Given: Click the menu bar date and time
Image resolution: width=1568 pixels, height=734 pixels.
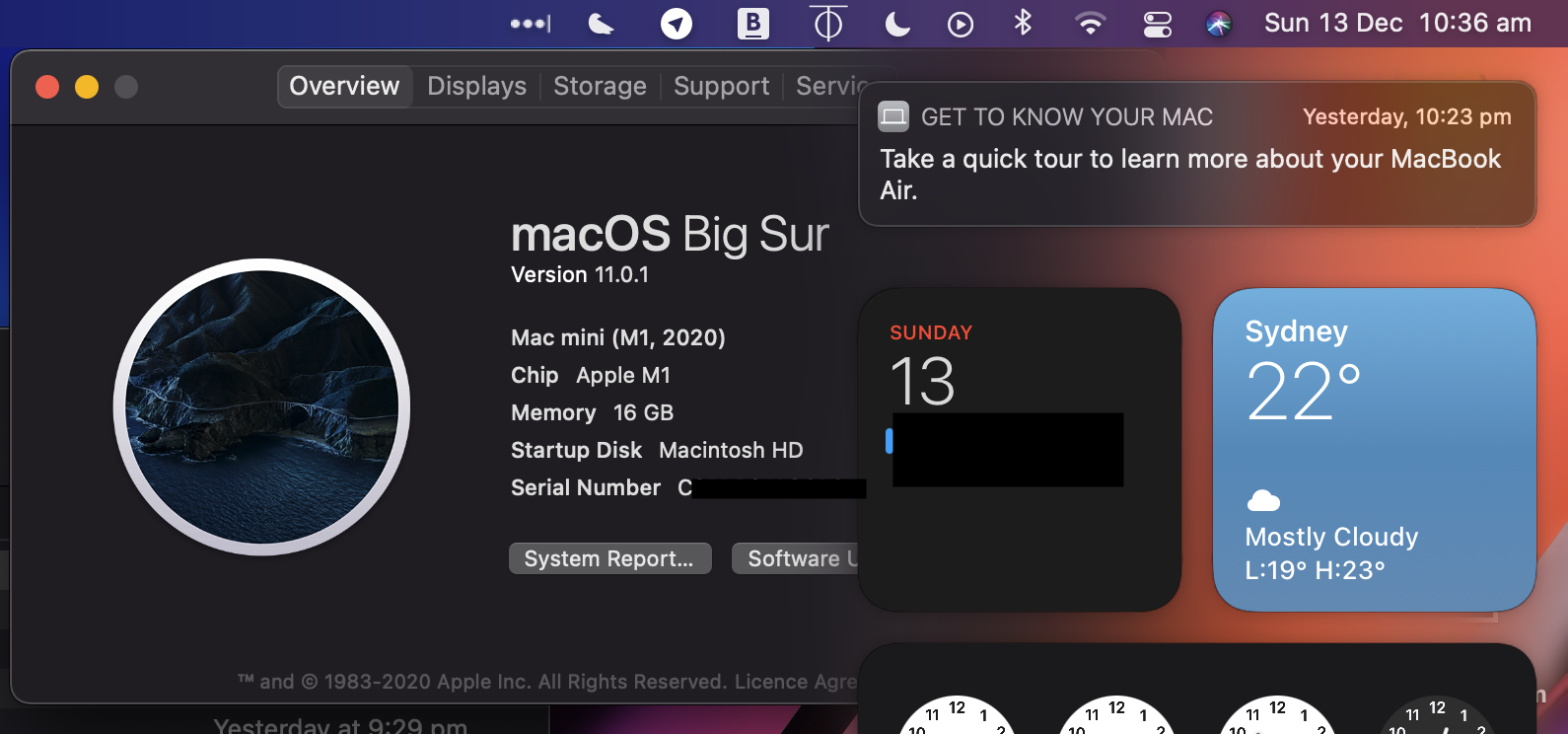Looking at the screenshot, I should coord(1397,23).
